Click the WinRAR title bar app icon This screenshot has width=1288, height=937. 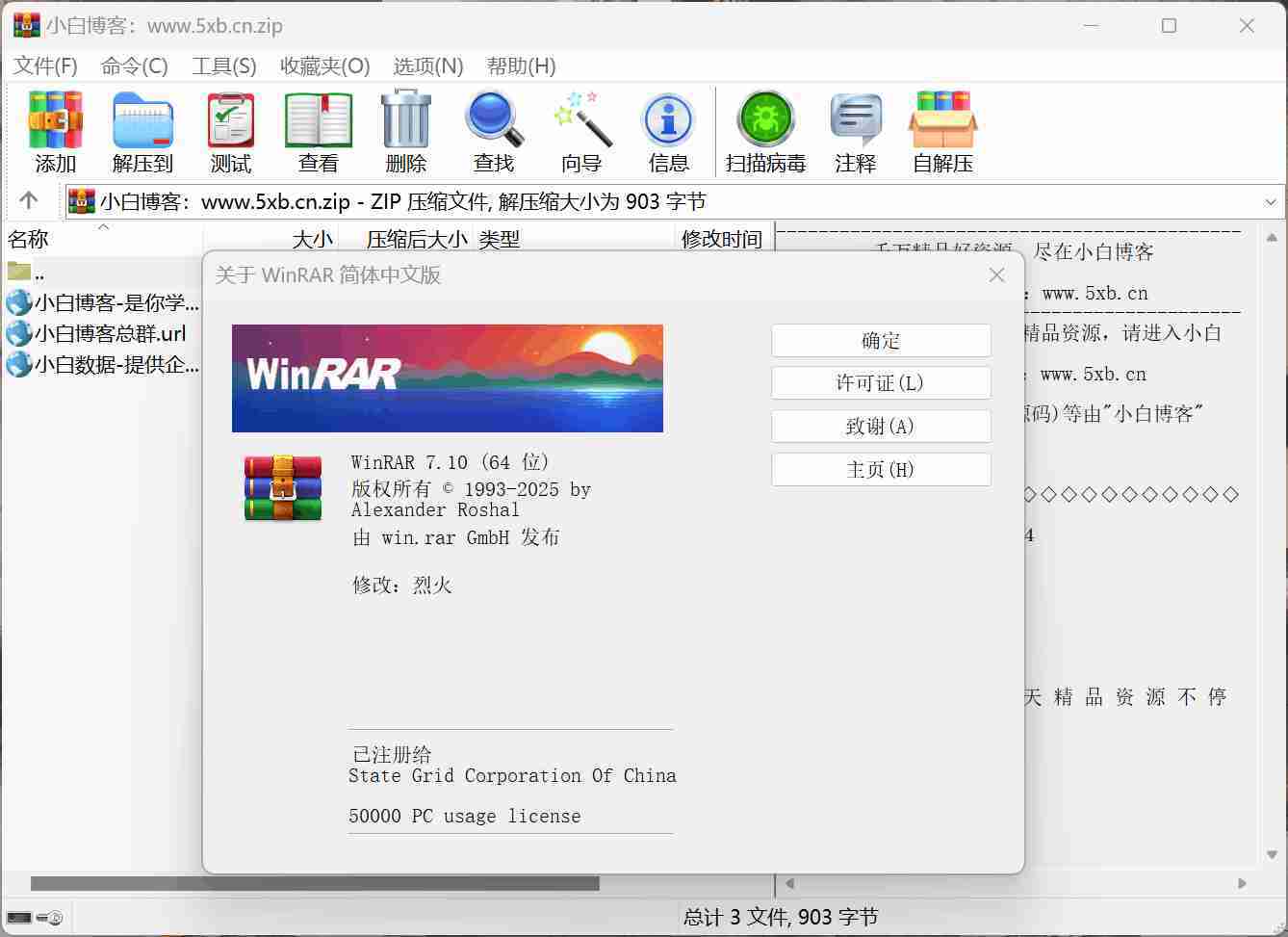click(x=26, y=25)
